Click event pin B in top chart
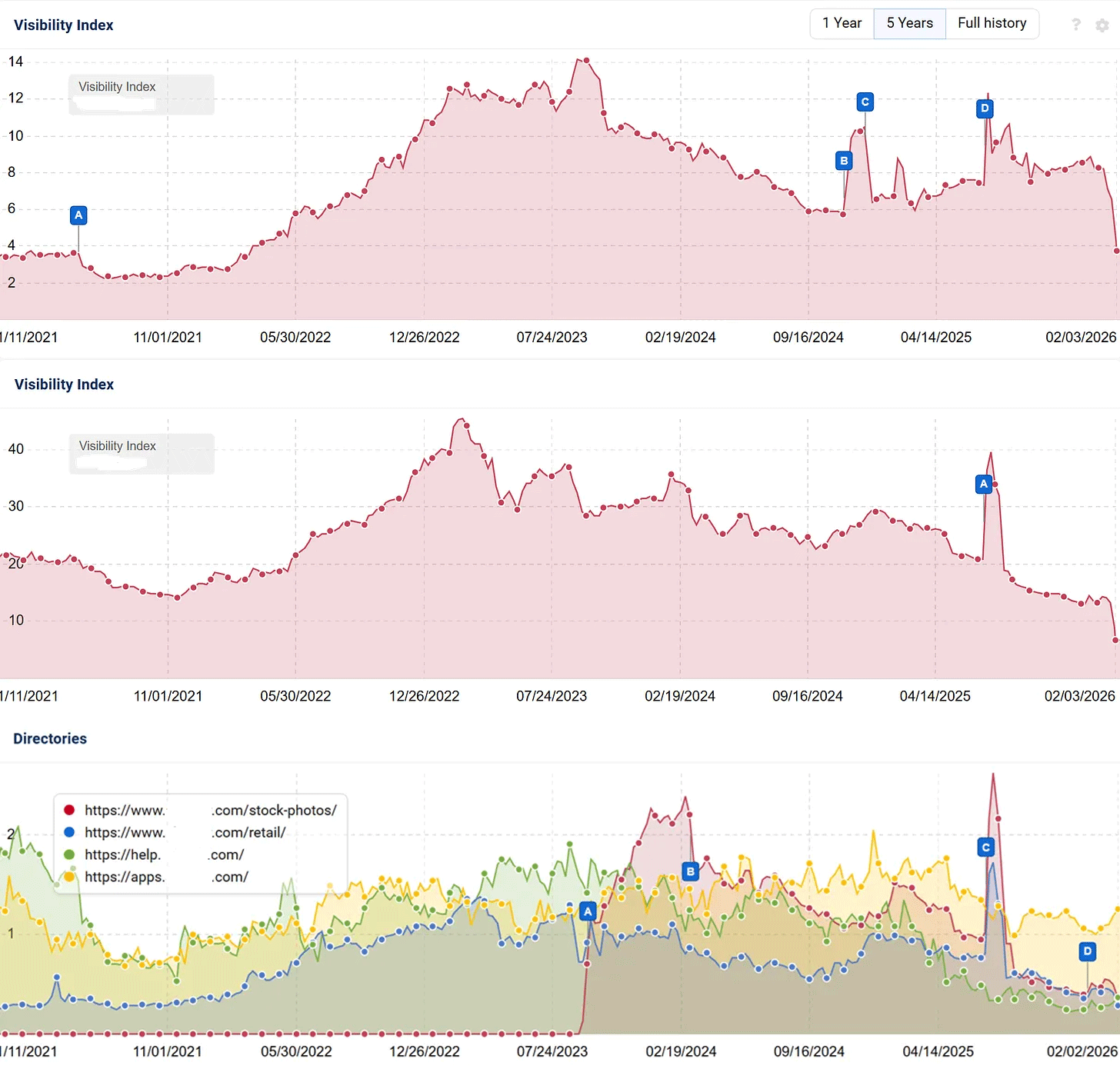This screenshot has height=1069, width=1120. click(x=844, y=161)
